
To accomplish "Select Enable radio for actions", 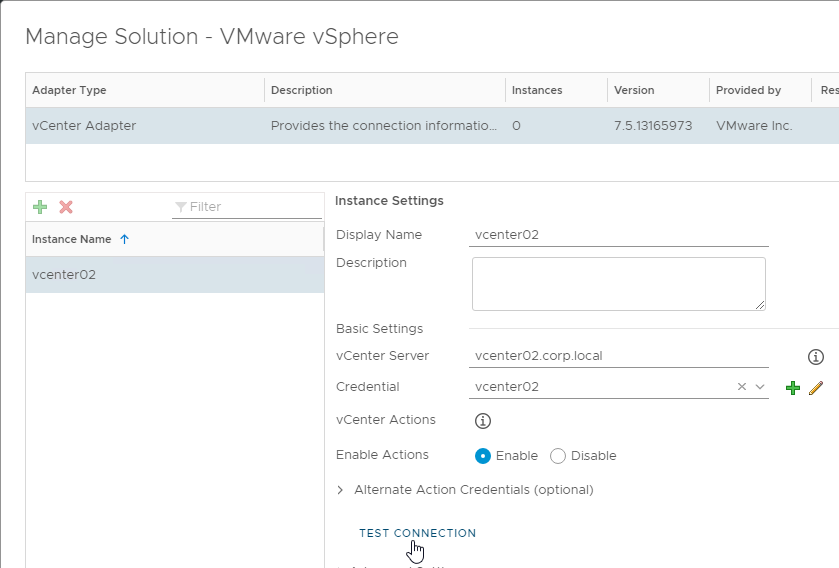I will (483, 456).
